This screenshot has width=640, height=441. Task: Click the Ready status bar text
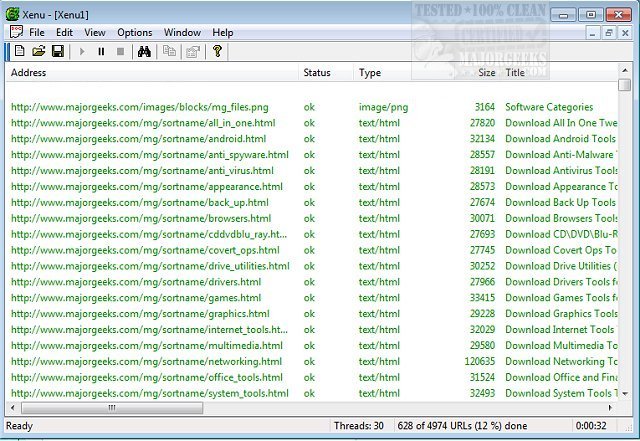click(x=19, y=426)
